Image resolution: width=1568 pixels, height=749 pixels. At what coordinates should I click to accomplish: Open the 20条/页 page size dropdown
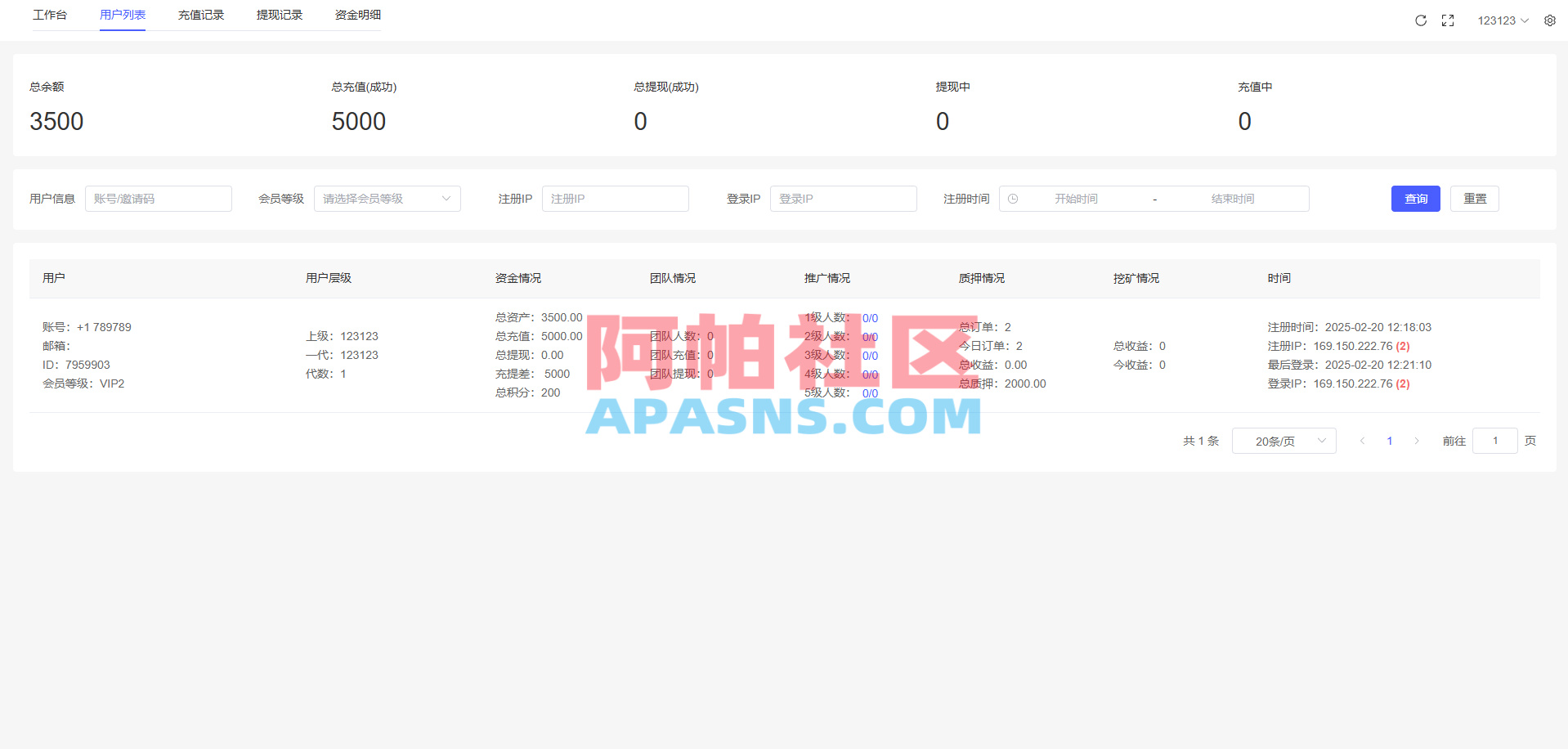tap(1284, 440)
